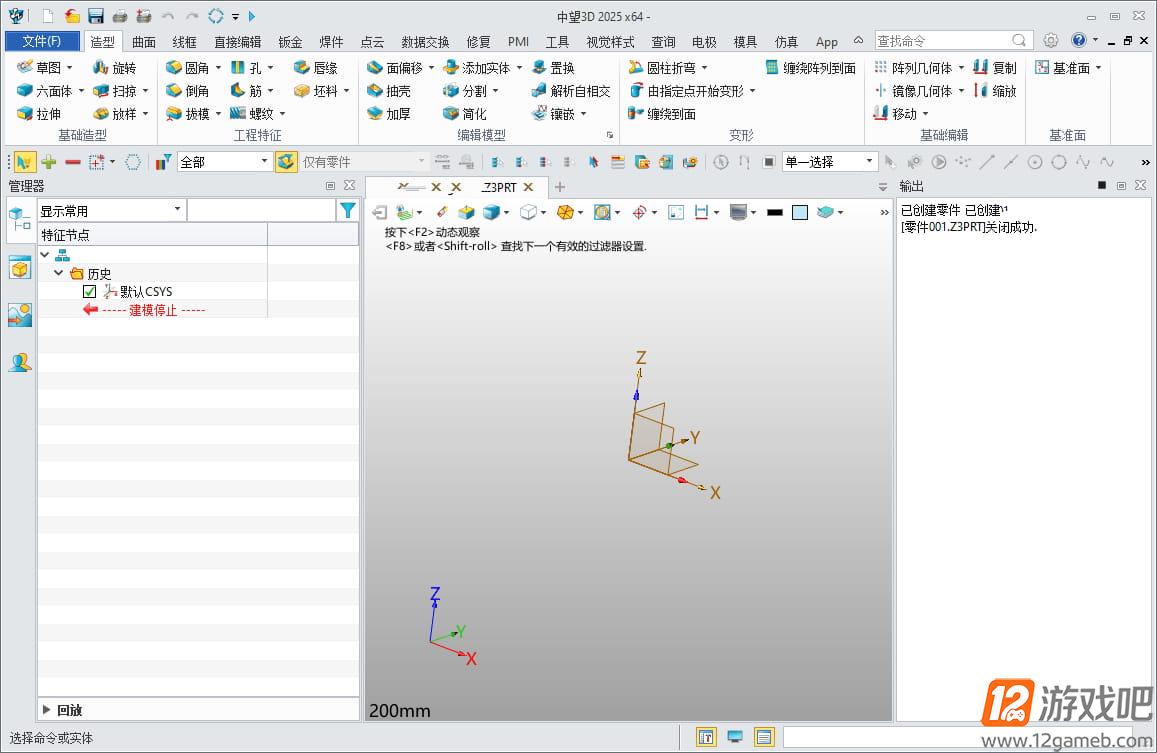Collapse the 历史 history folder
Screen dimensions: 1157x753
point(58,273)
